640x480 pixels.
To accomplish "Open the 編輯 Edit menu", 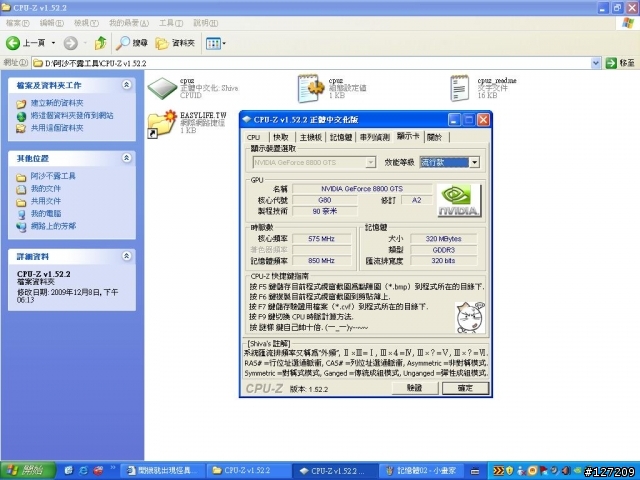I will pyautogui.click(x=51, y=23).
